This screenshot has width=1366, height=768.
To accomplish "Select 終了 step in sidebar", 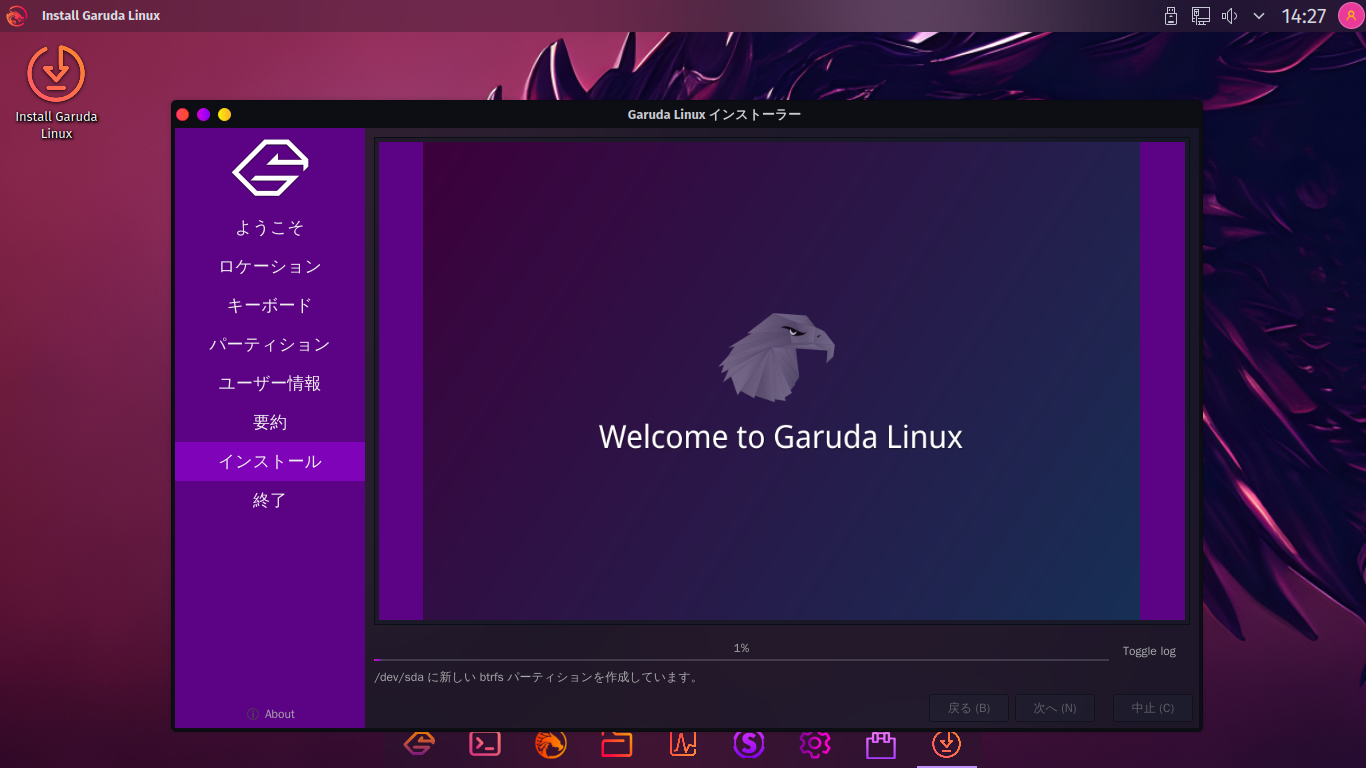I will [x=270, y=501].
